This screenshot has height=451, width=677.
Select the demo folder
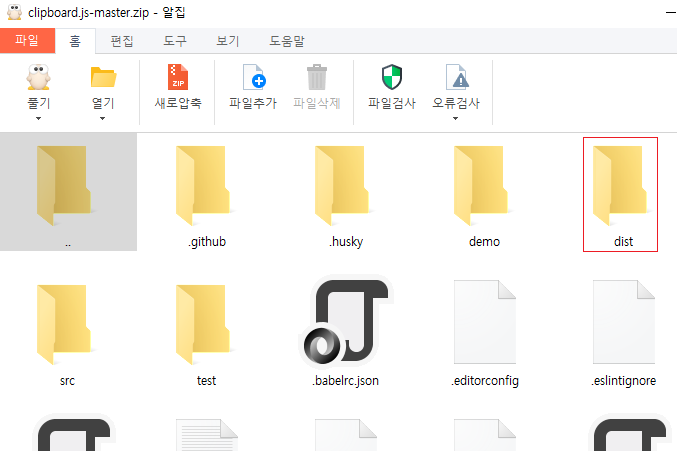point(481,186)
